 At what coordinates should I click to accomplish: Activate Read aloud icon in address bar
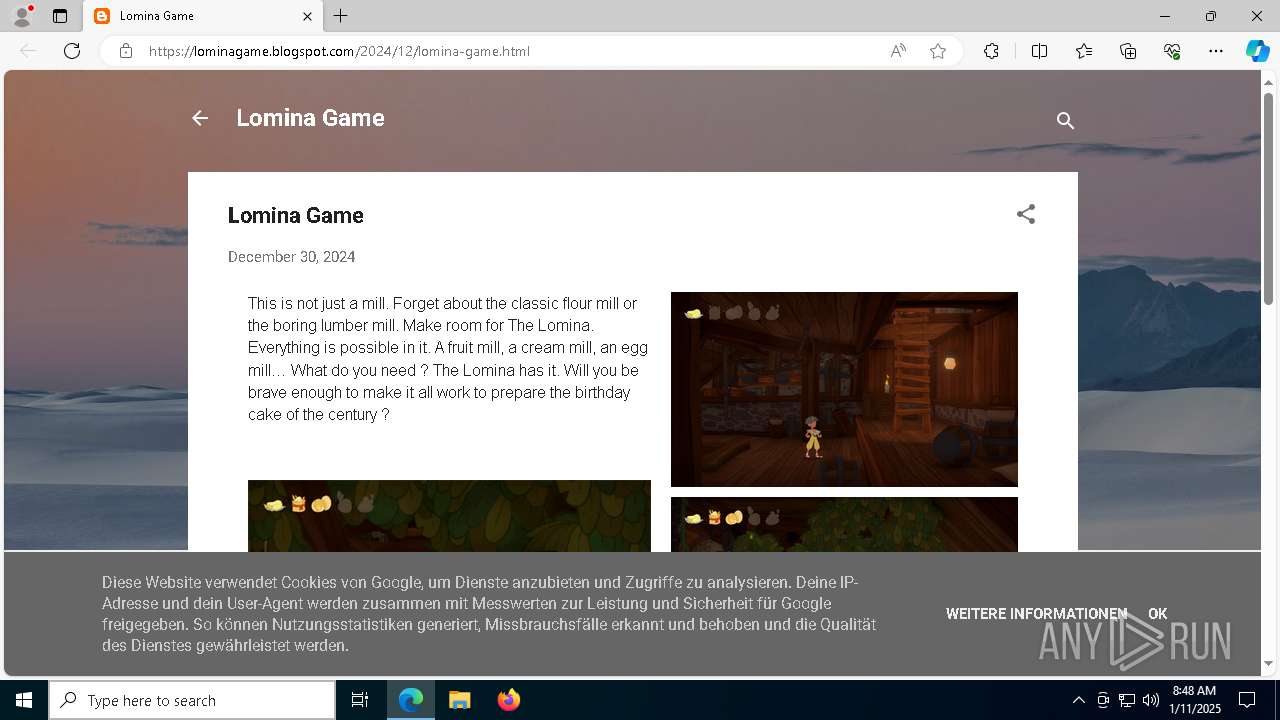(898, 51)
